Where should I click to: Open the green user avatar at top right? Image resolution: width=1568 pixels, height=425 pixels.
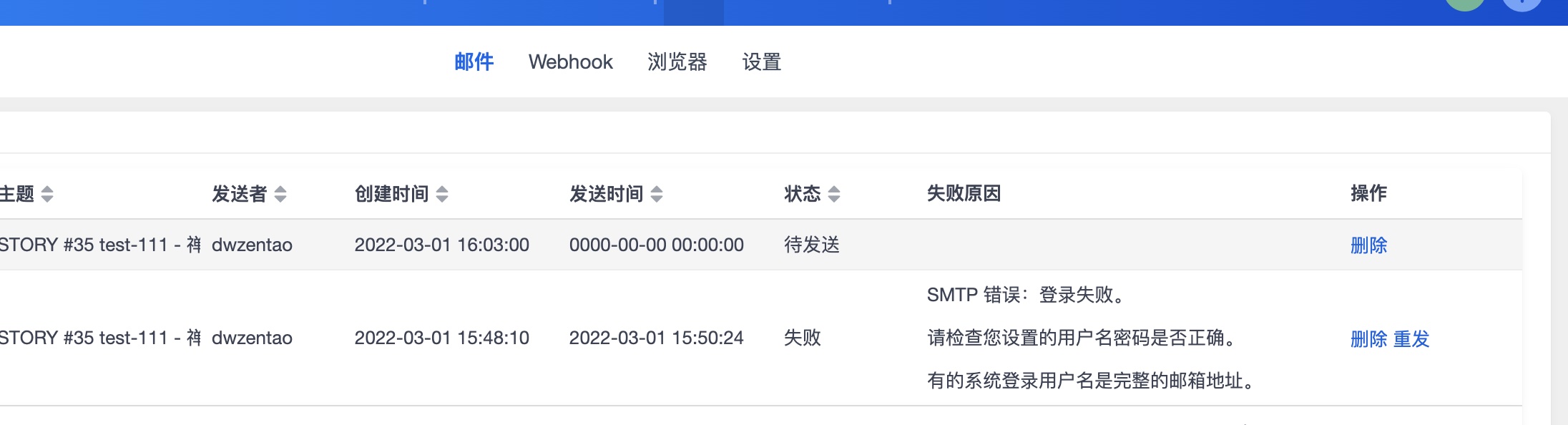pyautogui.click(x=1464, y=4)
